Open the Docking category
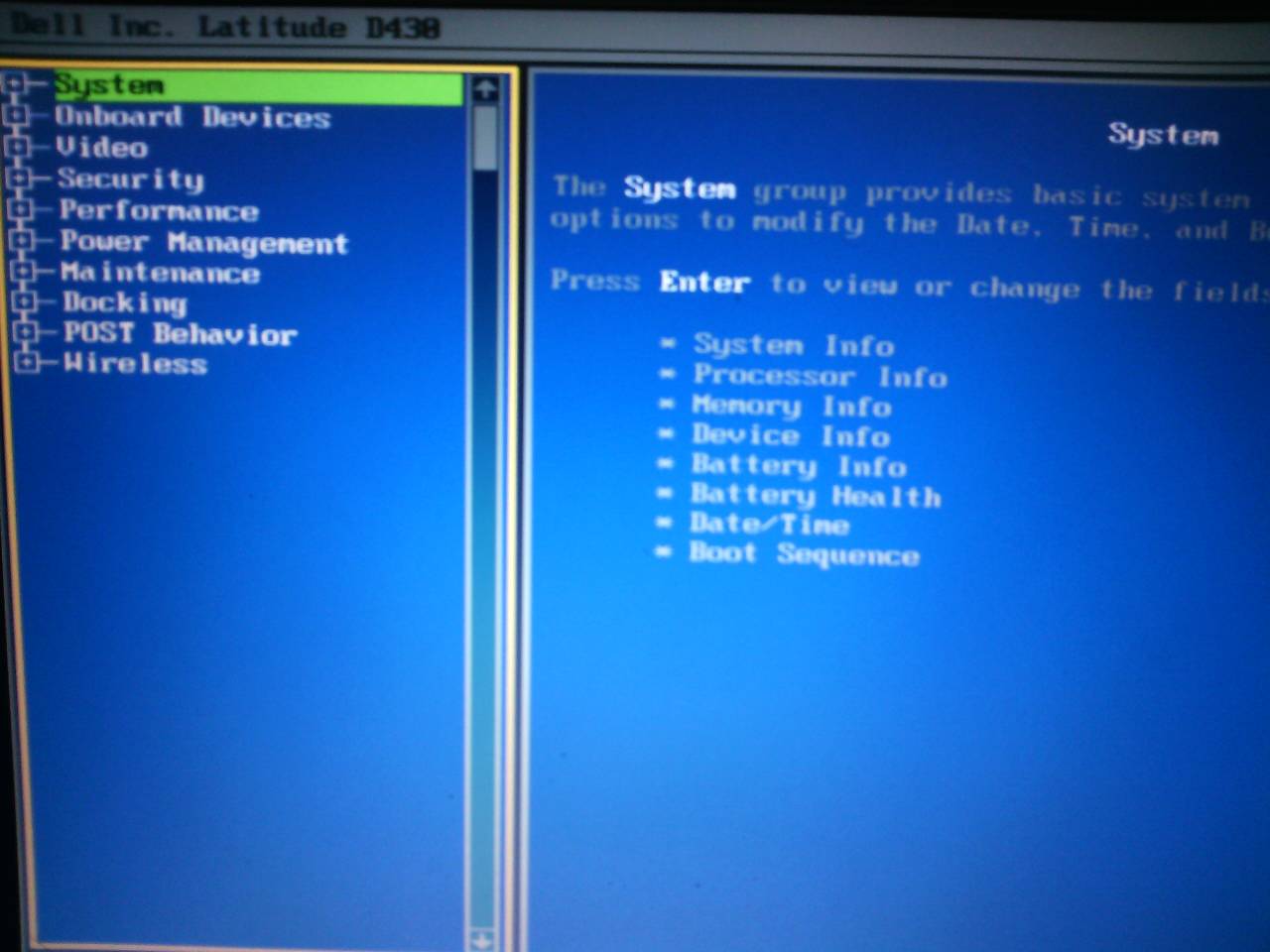The image size is (1270, 952). pyautogui.click(x=125, y=303)
